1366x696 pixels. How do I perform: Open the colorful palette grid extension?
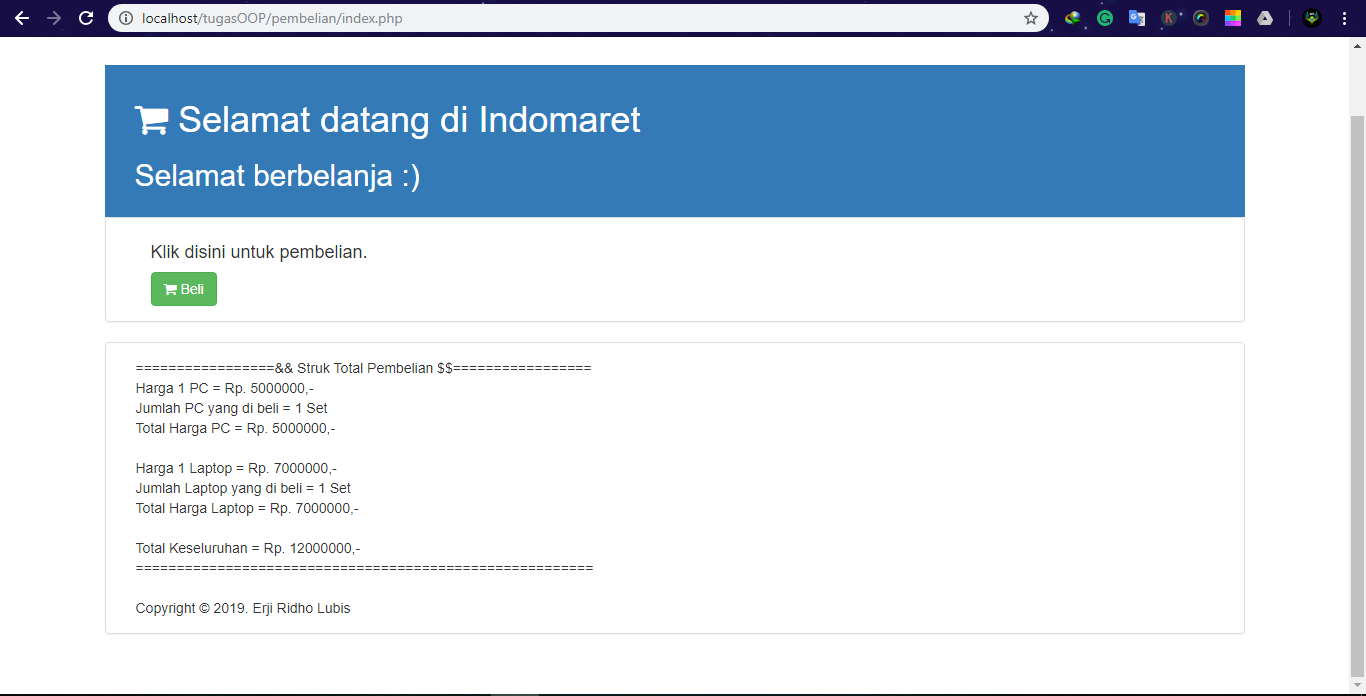pos(1233,18)
